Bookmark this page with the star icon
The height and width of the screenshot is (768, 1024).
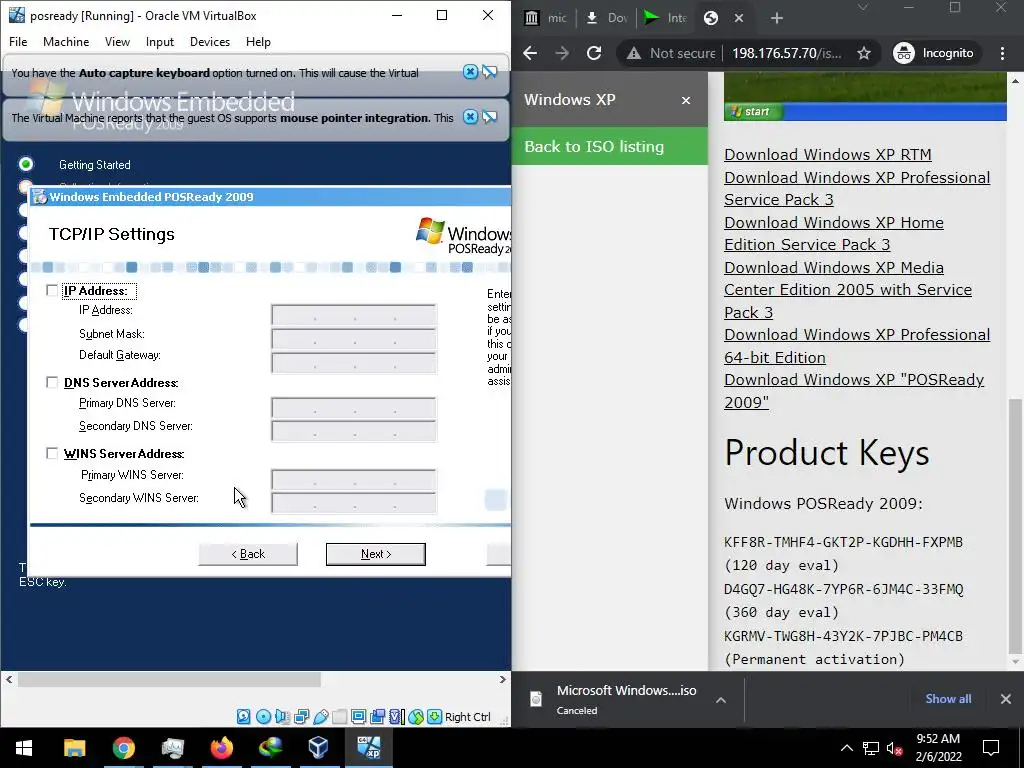(x=864, y=53)
